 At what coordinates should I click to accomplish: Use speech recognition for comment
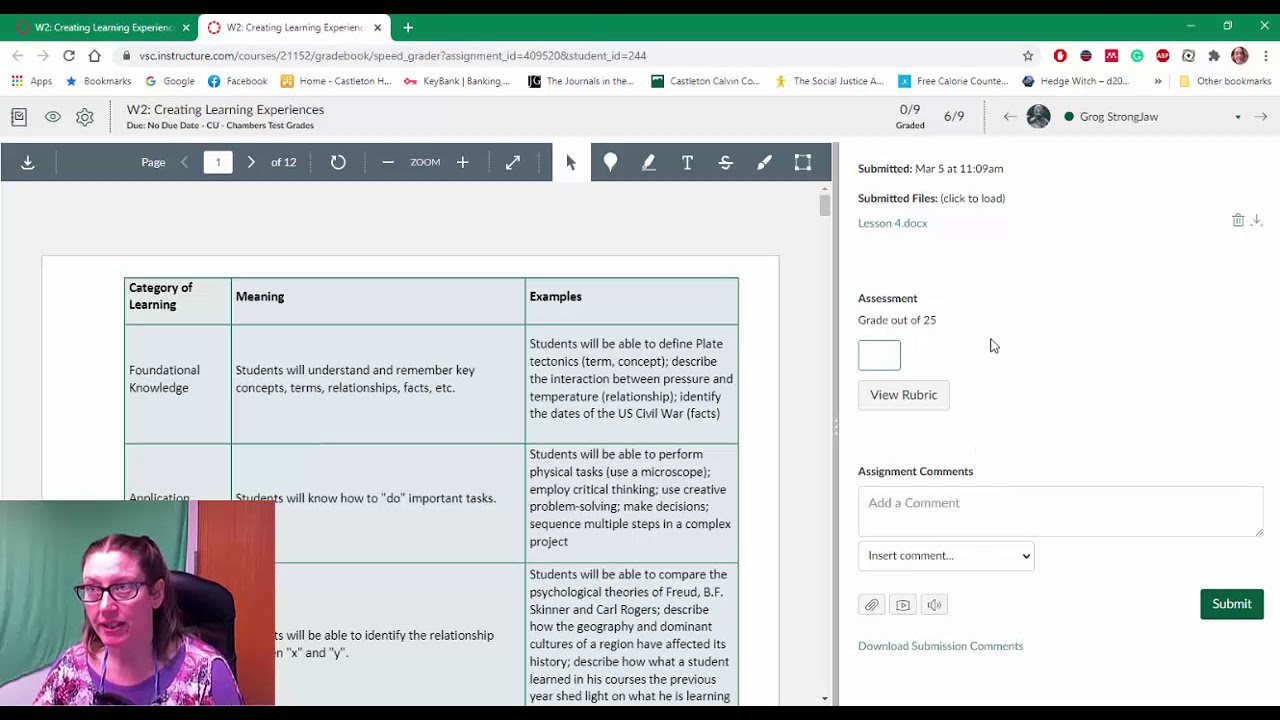pos(934,605)
